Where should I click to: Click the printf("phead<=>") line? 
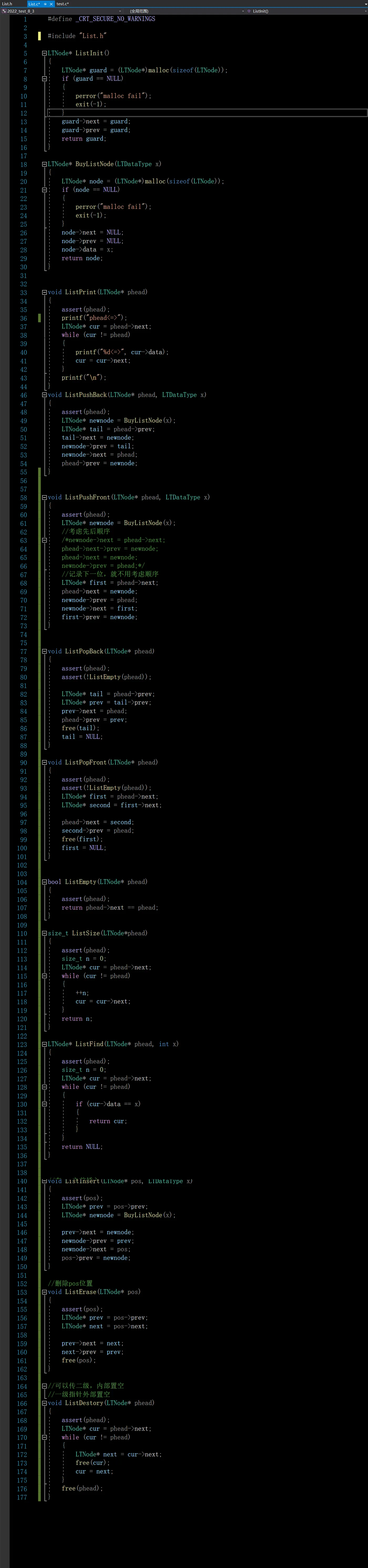point(94,318)
